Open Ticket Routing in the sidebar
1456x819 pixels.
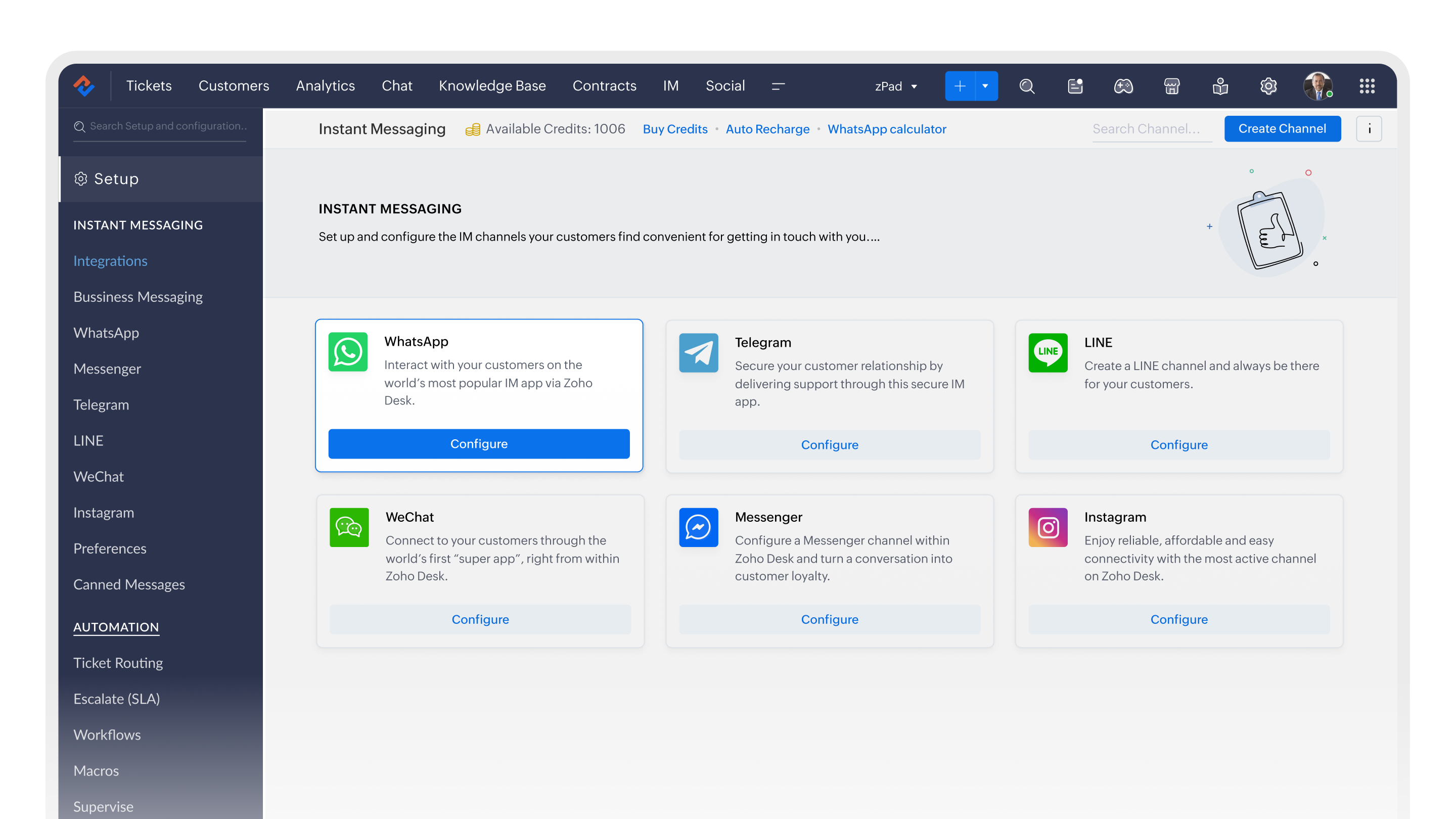(x=118, y=663)
